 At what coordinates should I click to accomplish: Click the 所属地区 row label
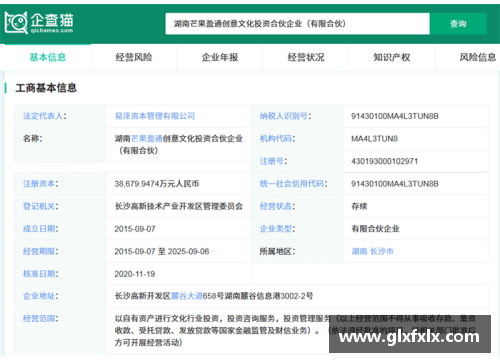coord(277,251)
